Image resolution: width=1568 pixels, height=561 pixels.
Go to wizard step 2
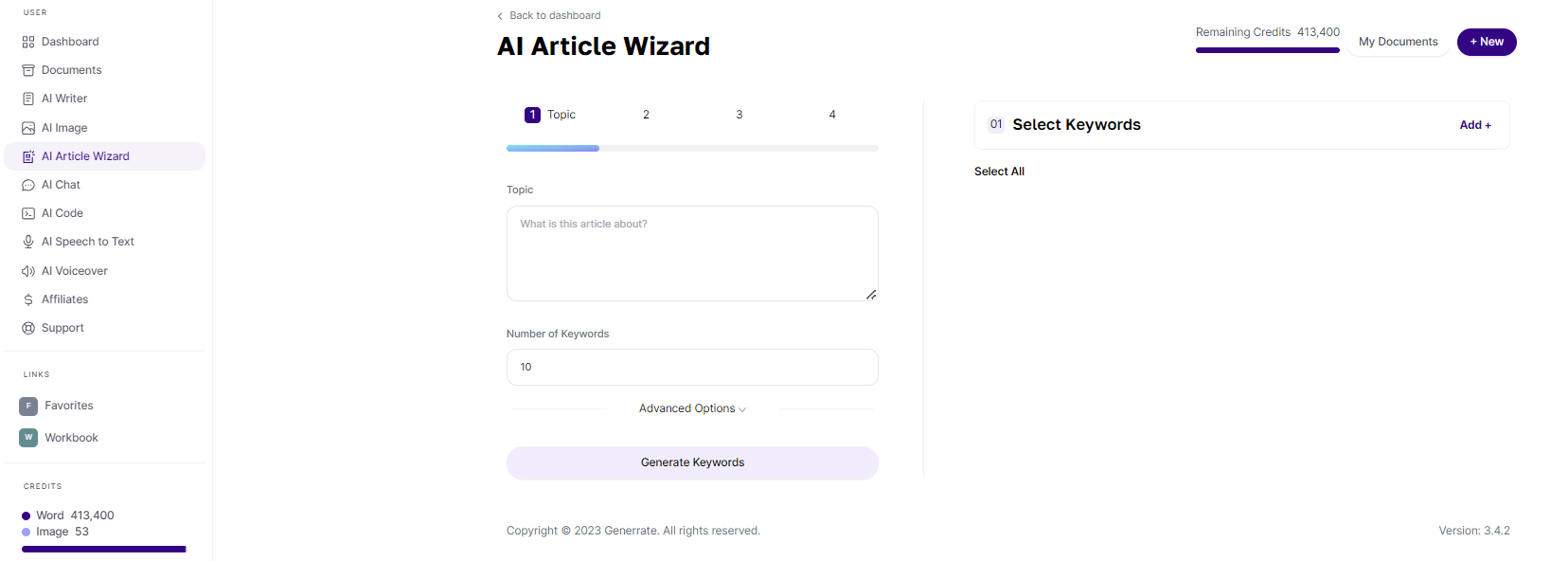click(646, 115)
